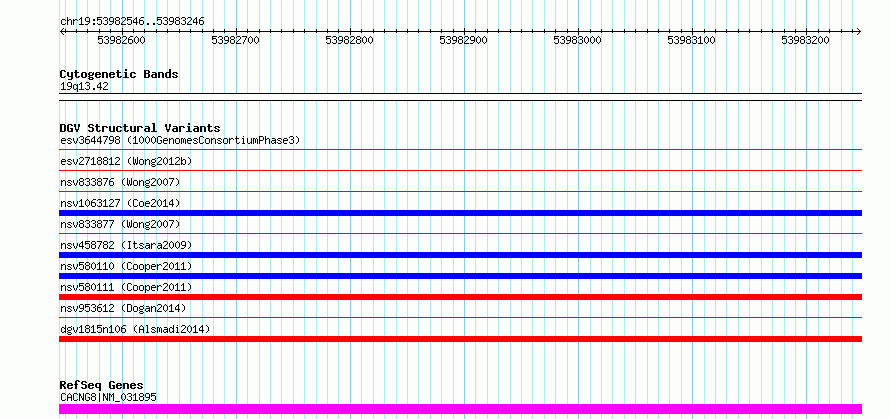Image resolution: width=890 pixels, height=419 pixels.
Task: Click the right arrow end of the ruler
Action: pyautogui.click(x=859, y=31)
